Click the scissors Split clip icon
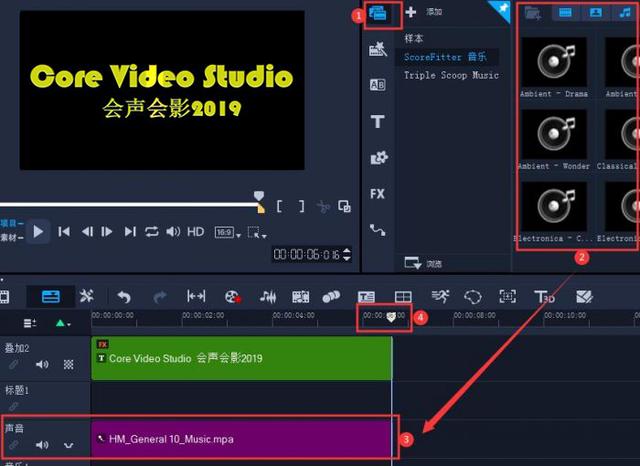The height and width of the screenshot is (466, 640). pyautogui.click(x=323, y=207)
